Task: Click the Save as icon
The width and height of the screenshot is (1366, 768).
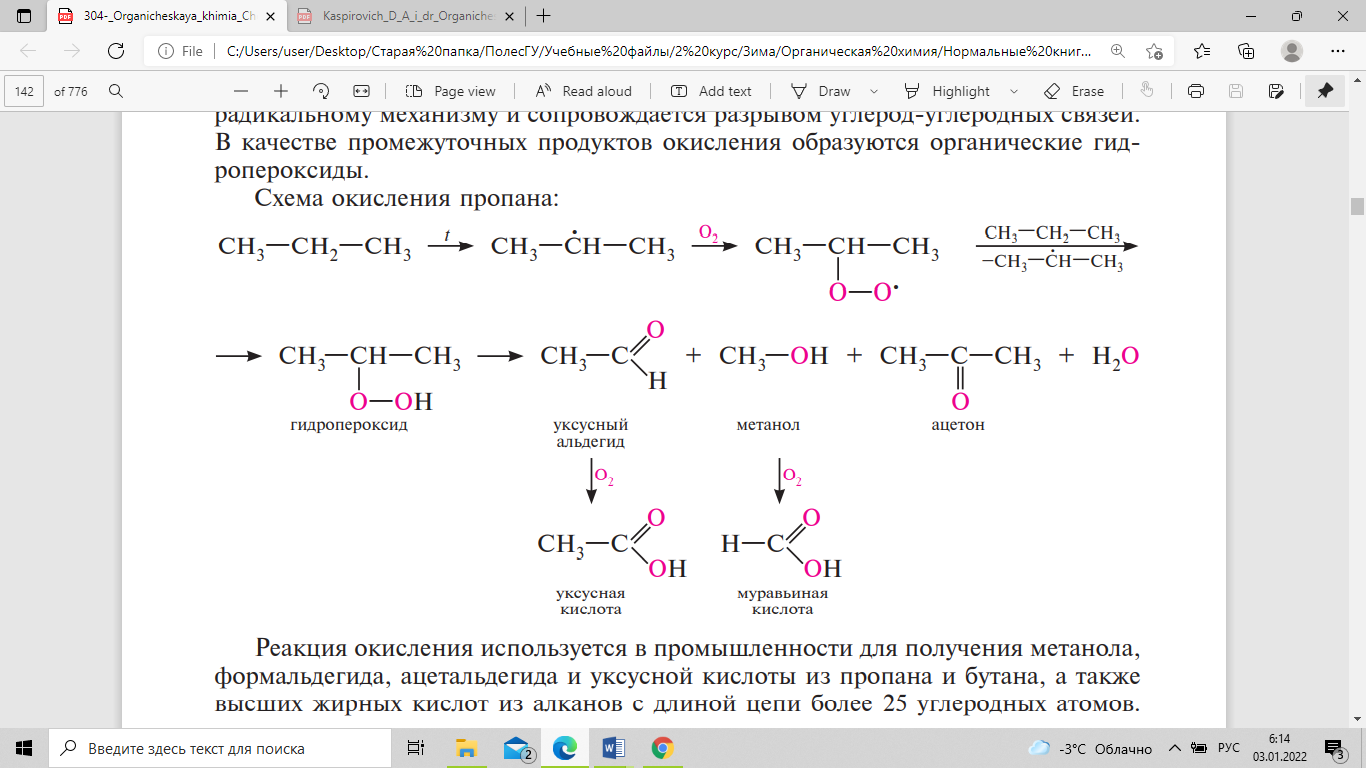Action: pos(1276,91)
